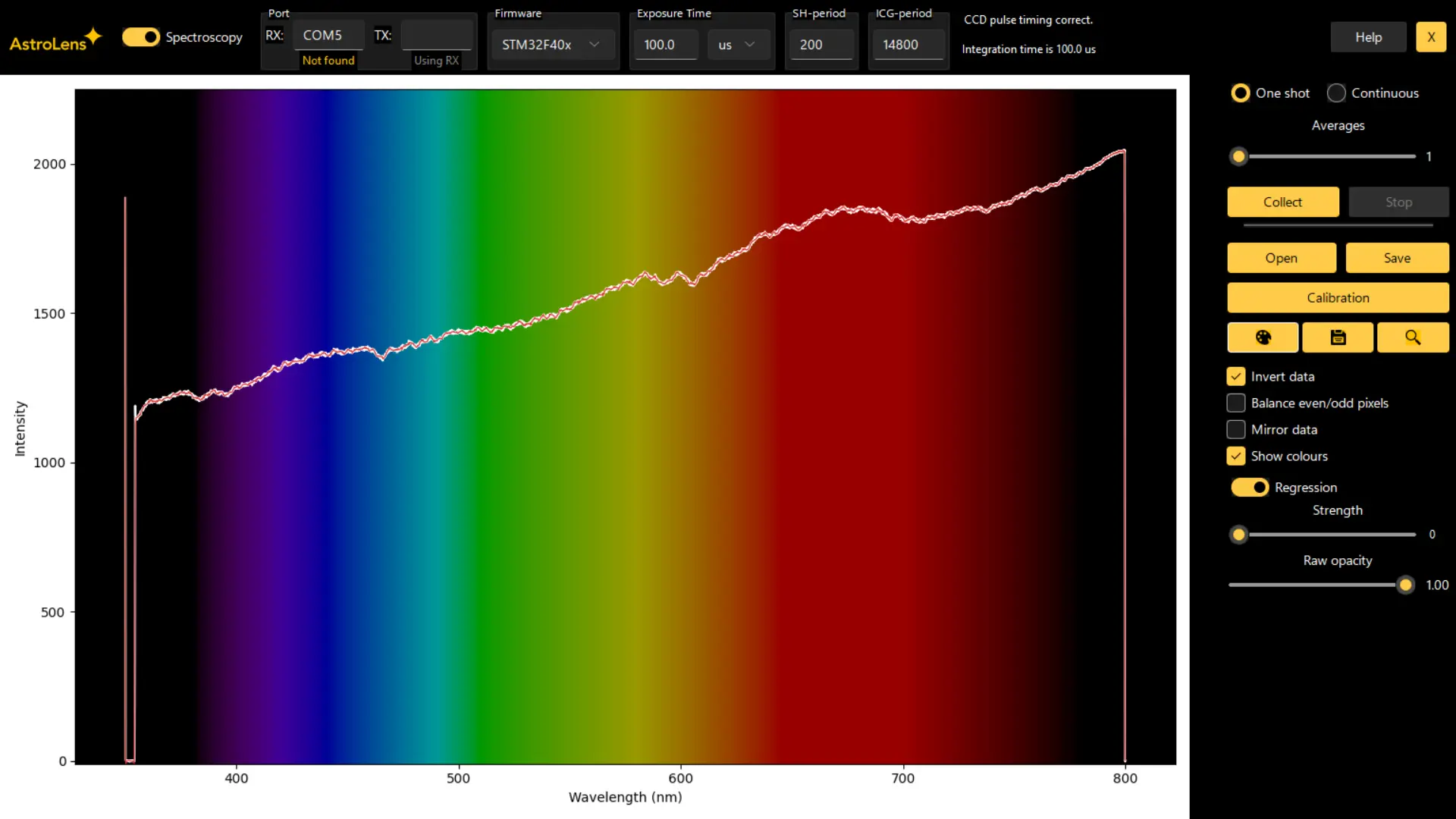Uncheck the Invert data checkbox

click(1236, 377)
